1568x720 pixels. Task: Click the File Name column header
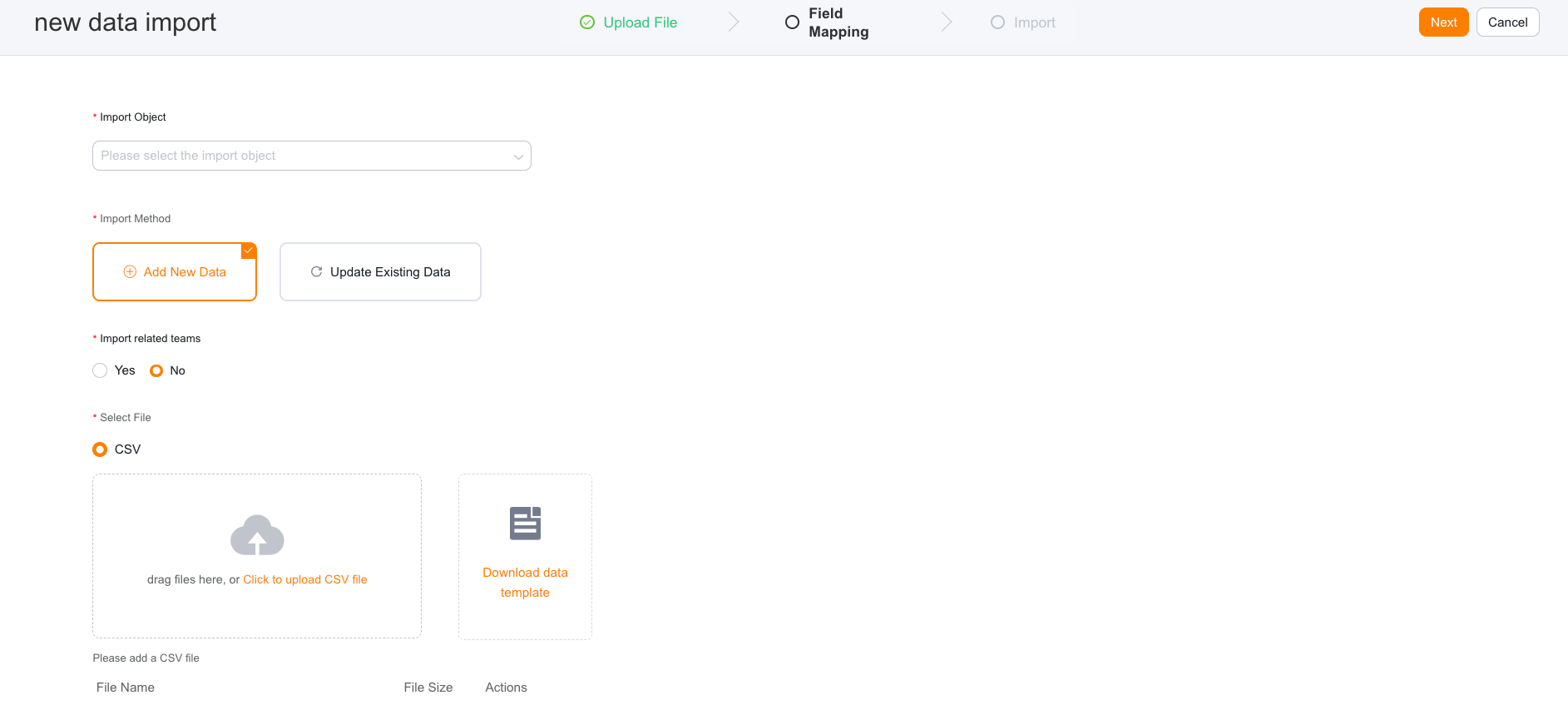(126, 688)
